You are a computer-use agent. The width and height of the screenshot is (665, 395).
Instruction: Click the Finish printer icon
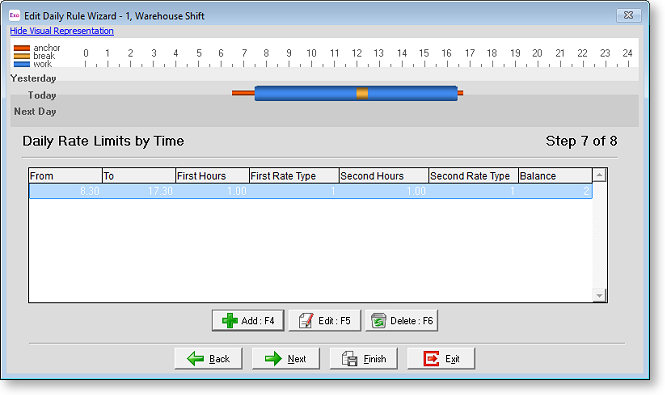click(349, 359)
